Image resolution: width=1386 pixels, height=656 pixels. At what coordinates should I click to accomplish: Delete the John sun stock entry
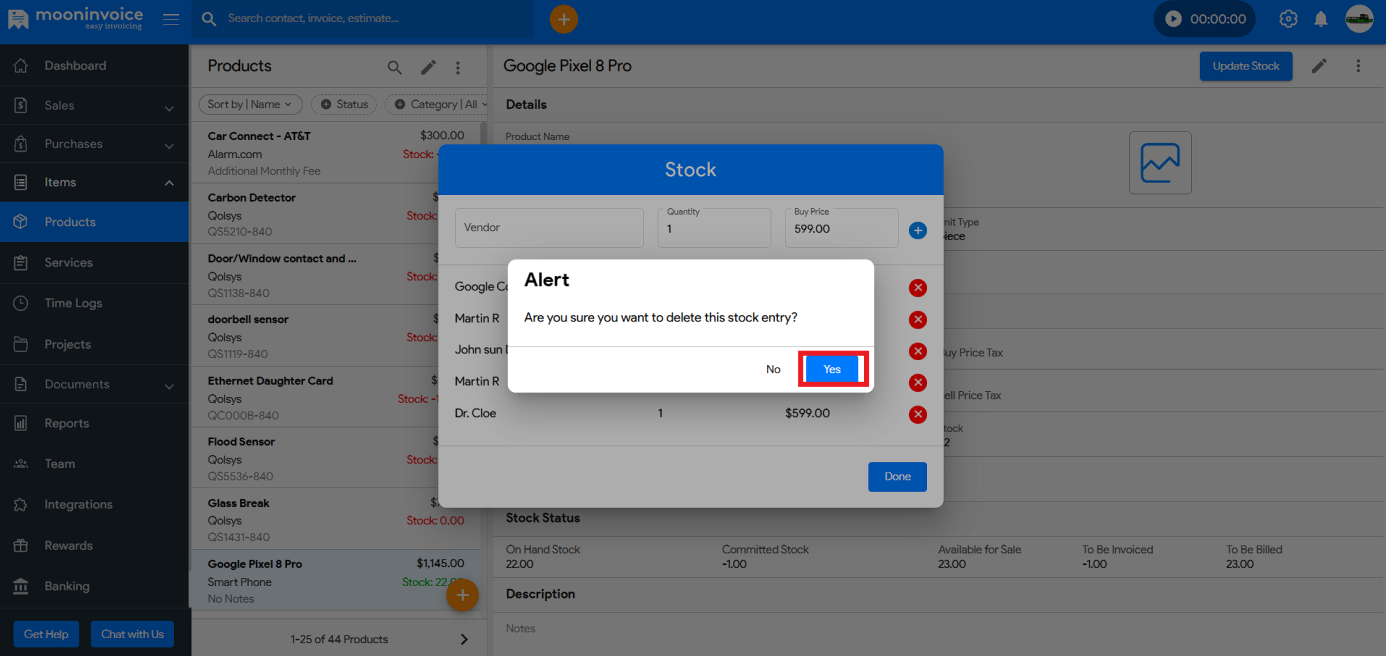(918, 351)
